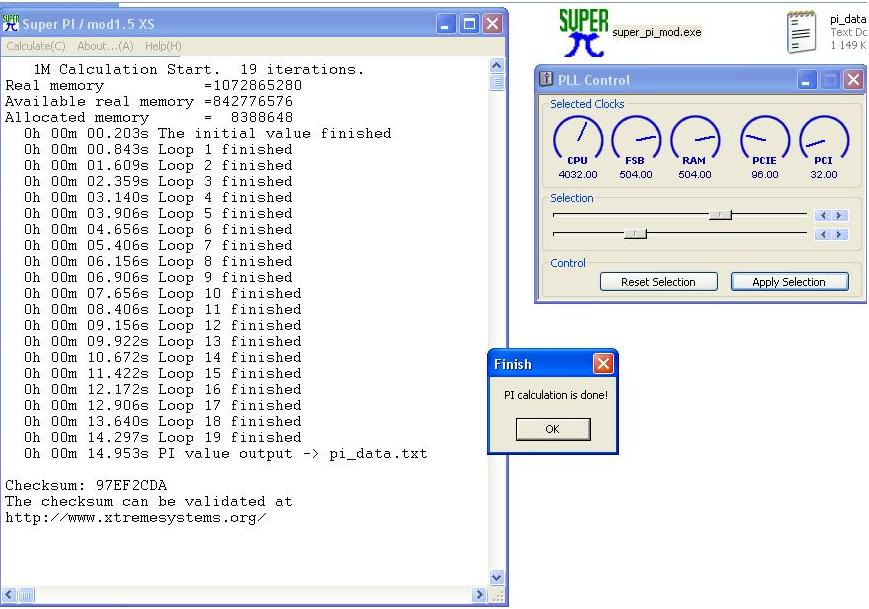Minimize the Super PI window
This screenshot has height=609, width=869.
[x=446, y=24]
